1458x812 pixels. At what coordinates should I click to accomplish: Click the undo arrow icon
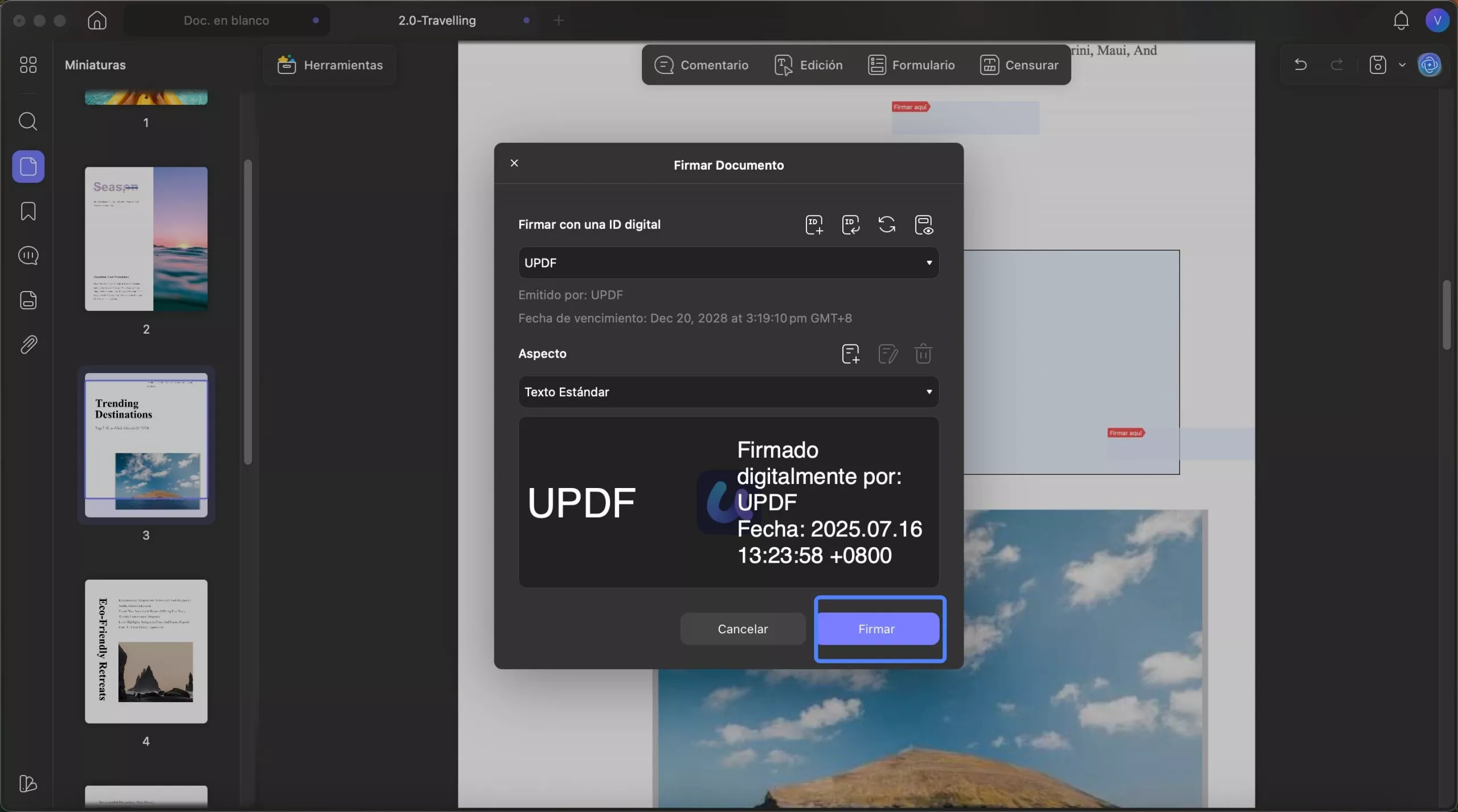click(1300, 64)
